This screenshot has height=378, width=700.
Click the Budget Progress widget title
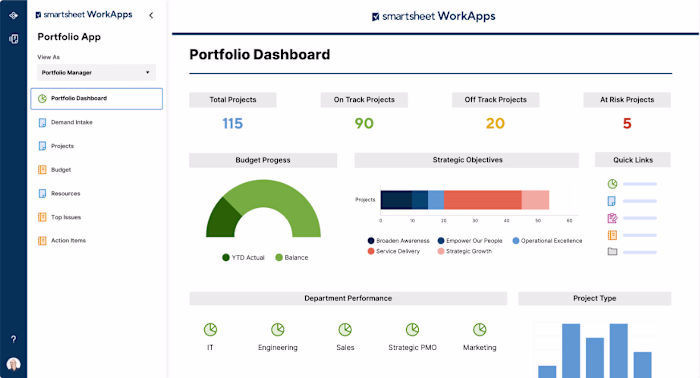pyautogui.click(x=263, y=160)
